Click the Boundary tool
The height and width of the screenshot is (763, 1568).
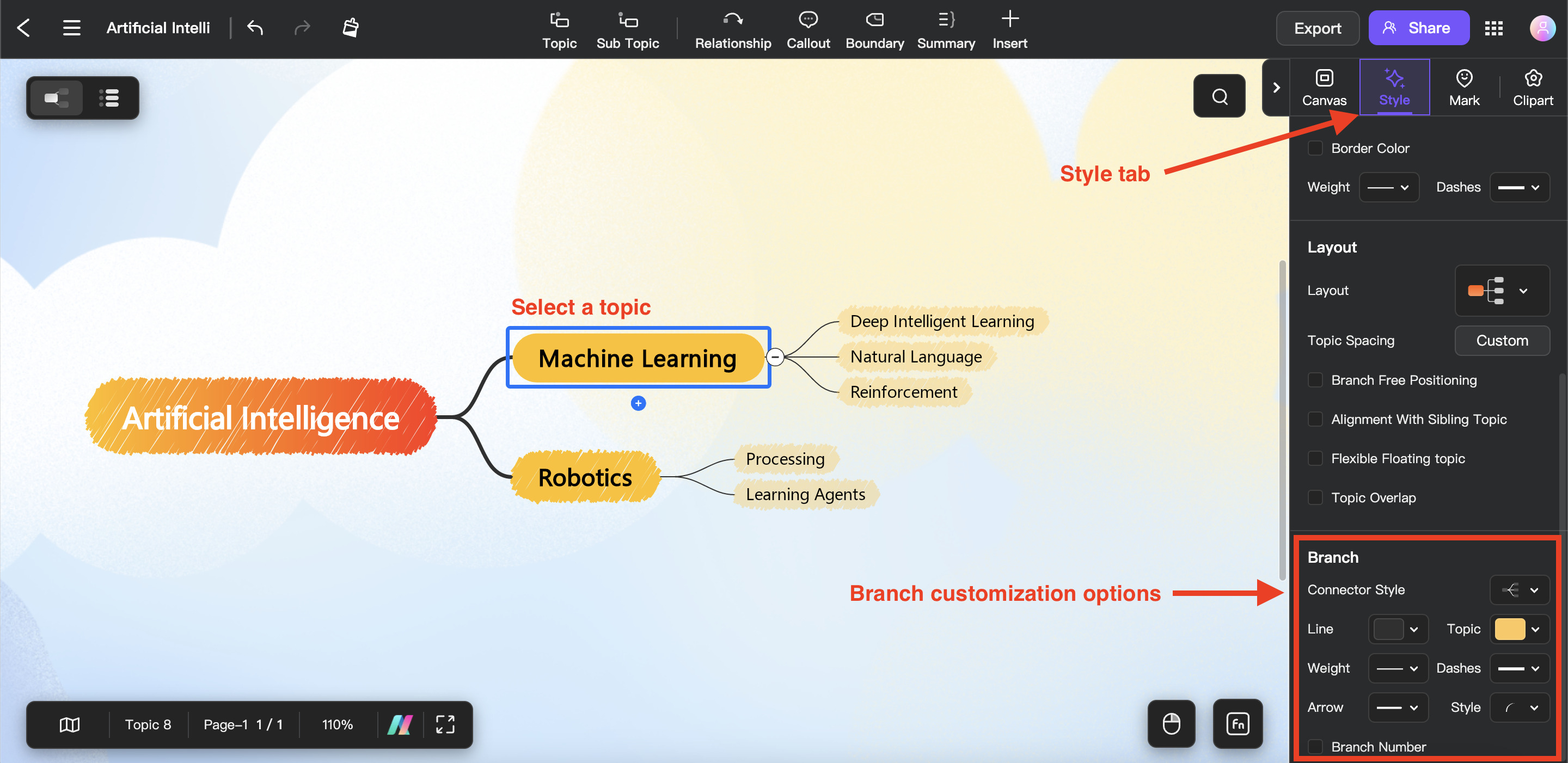click(x=873, y=27)
